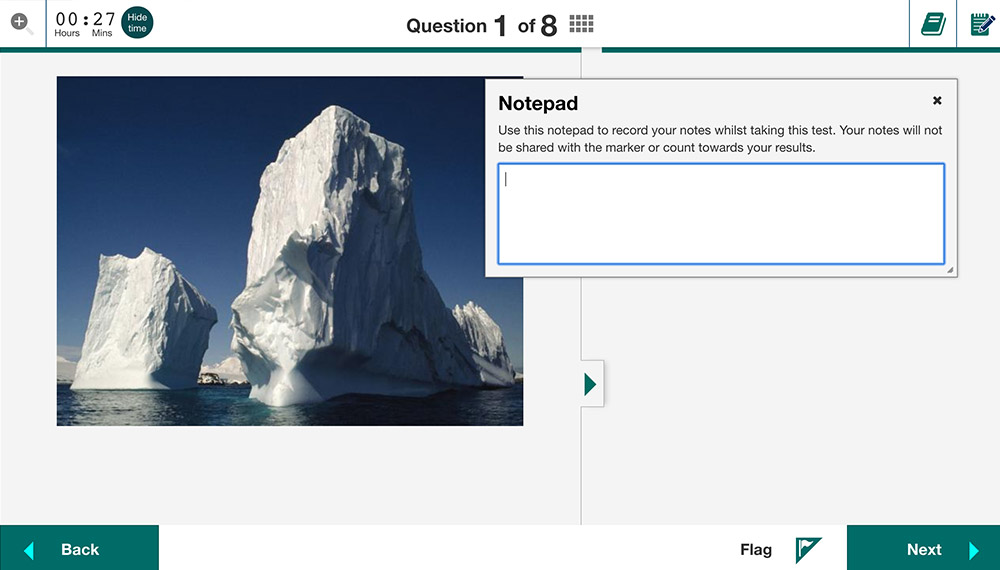Click the Notepad resize handle corner
Viewport: 1000px width, 570px height.
tap(950, 270)
